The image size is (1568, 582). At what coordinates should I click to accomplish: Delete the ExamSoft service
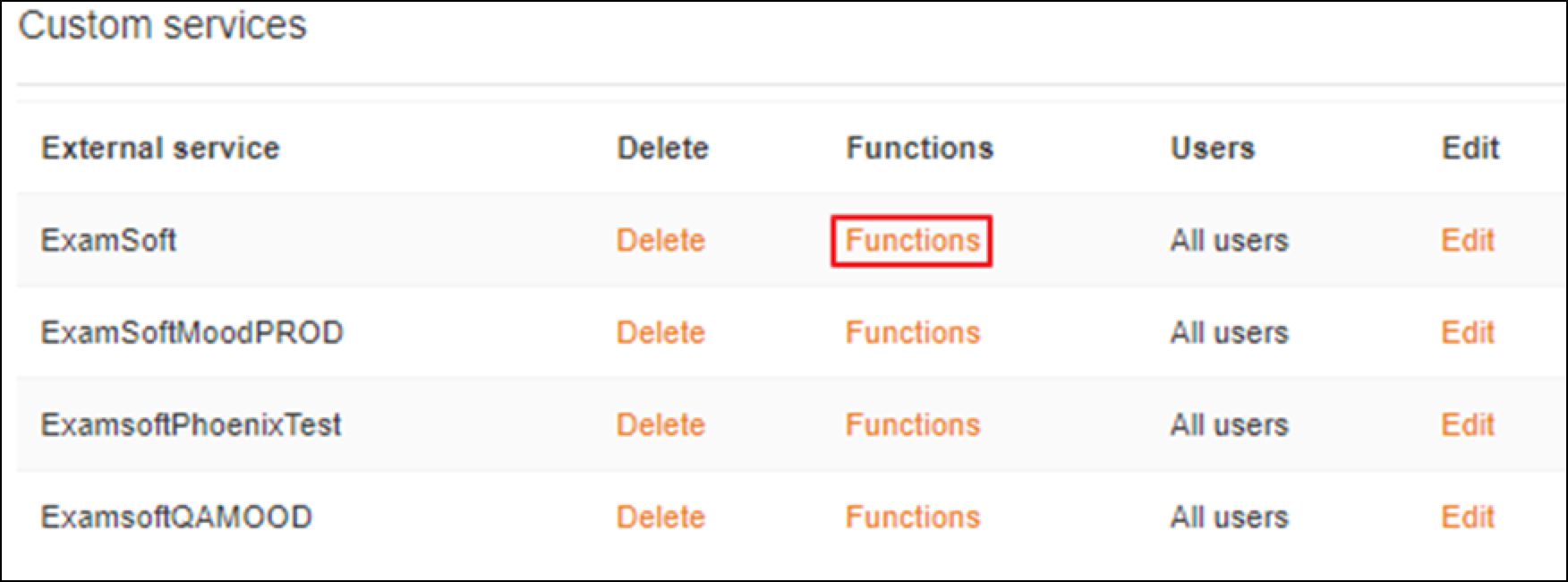point(660,240)
